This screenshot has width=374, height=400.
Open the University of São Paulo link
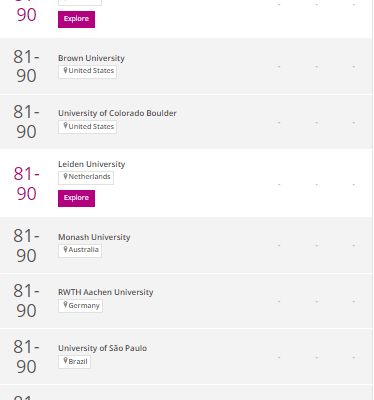[x=102, y=348]
